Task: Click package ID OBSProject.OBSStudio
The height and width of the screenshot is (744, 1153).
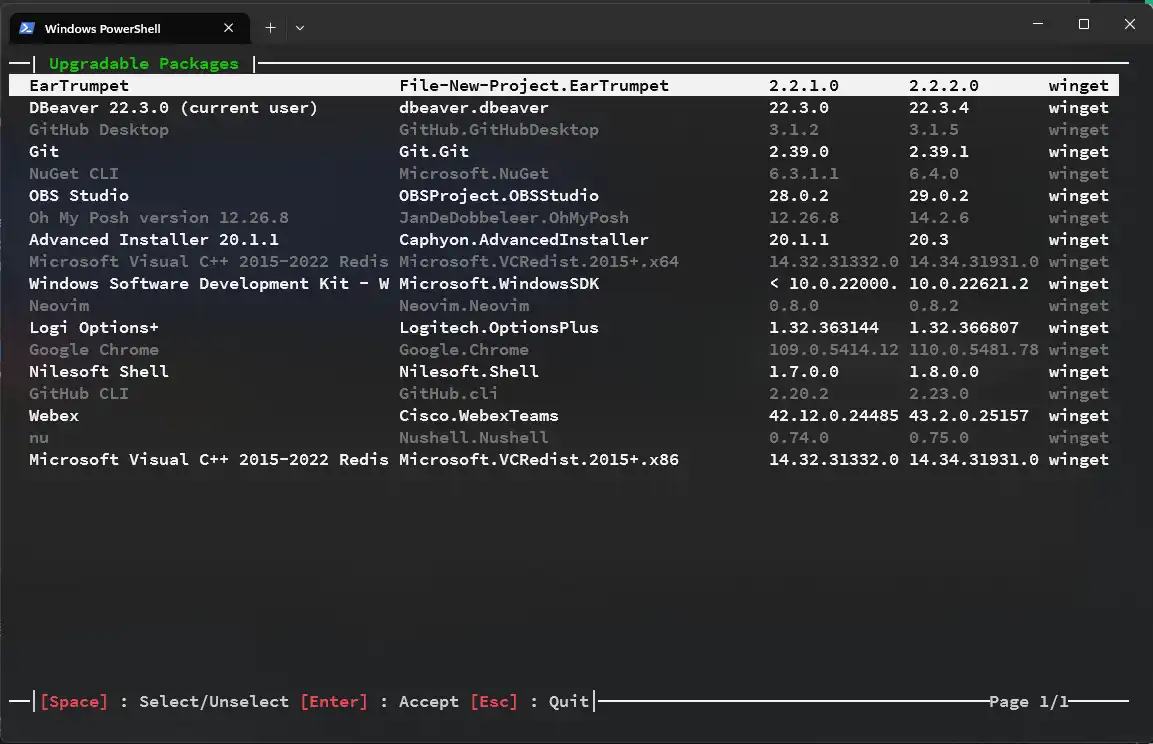Action: coord(499,196)
